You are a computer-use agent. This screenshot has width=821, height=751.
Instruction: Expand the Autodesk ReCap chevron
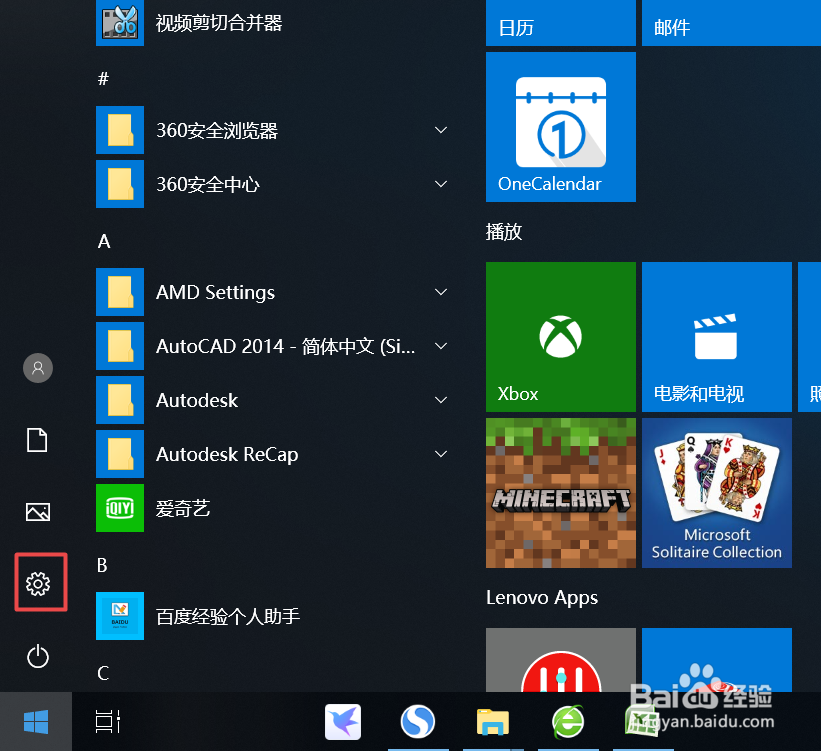click(x=441, y=454)
